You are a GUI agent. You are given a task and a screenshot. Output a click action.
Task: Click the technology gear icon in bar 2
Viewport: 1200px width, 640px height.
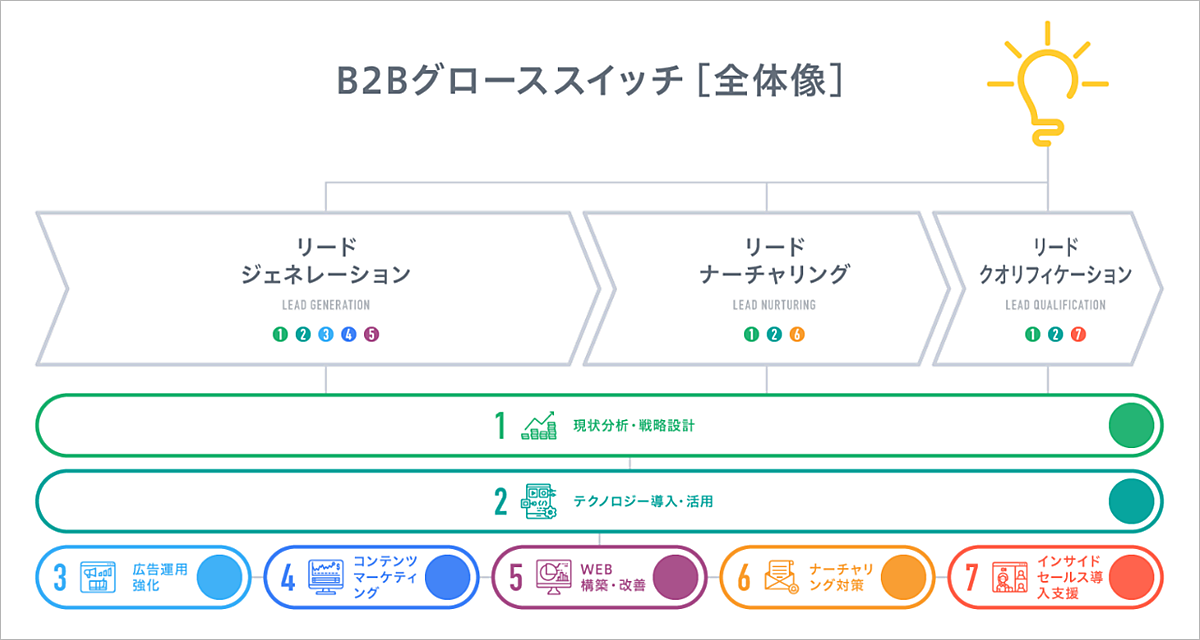pos(540,501)
